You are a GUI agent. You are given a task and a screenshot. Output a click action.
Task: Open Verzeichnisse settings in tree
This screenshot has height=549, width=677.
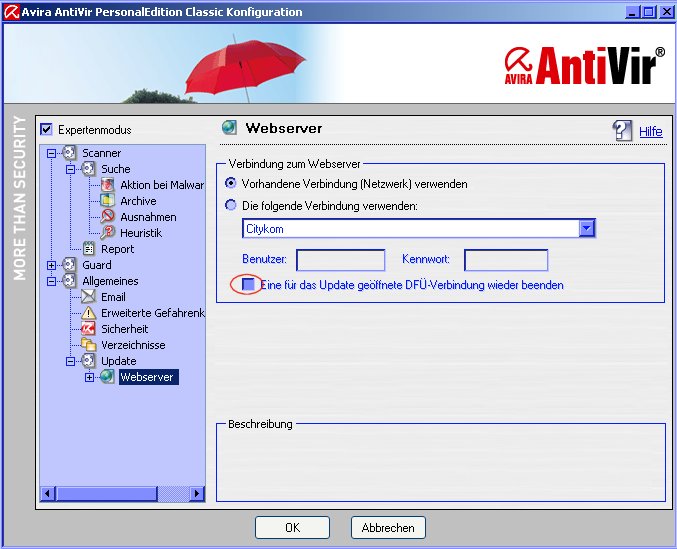(x=133, y=344)
